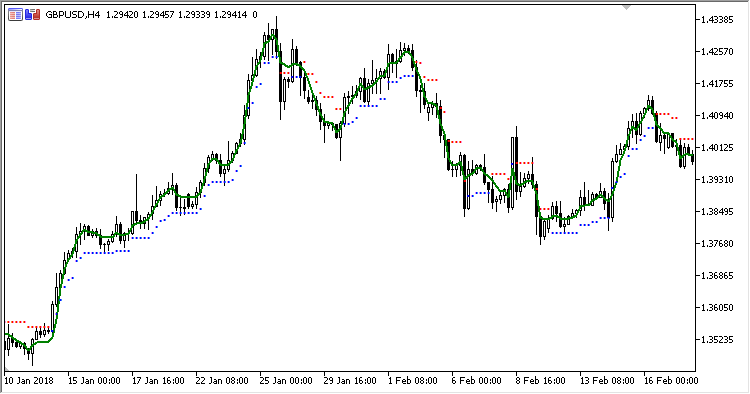The image size is (750, 394).
Task: Click the 1 Feb 08:00 time label
Action: click(x=413, y=381)
